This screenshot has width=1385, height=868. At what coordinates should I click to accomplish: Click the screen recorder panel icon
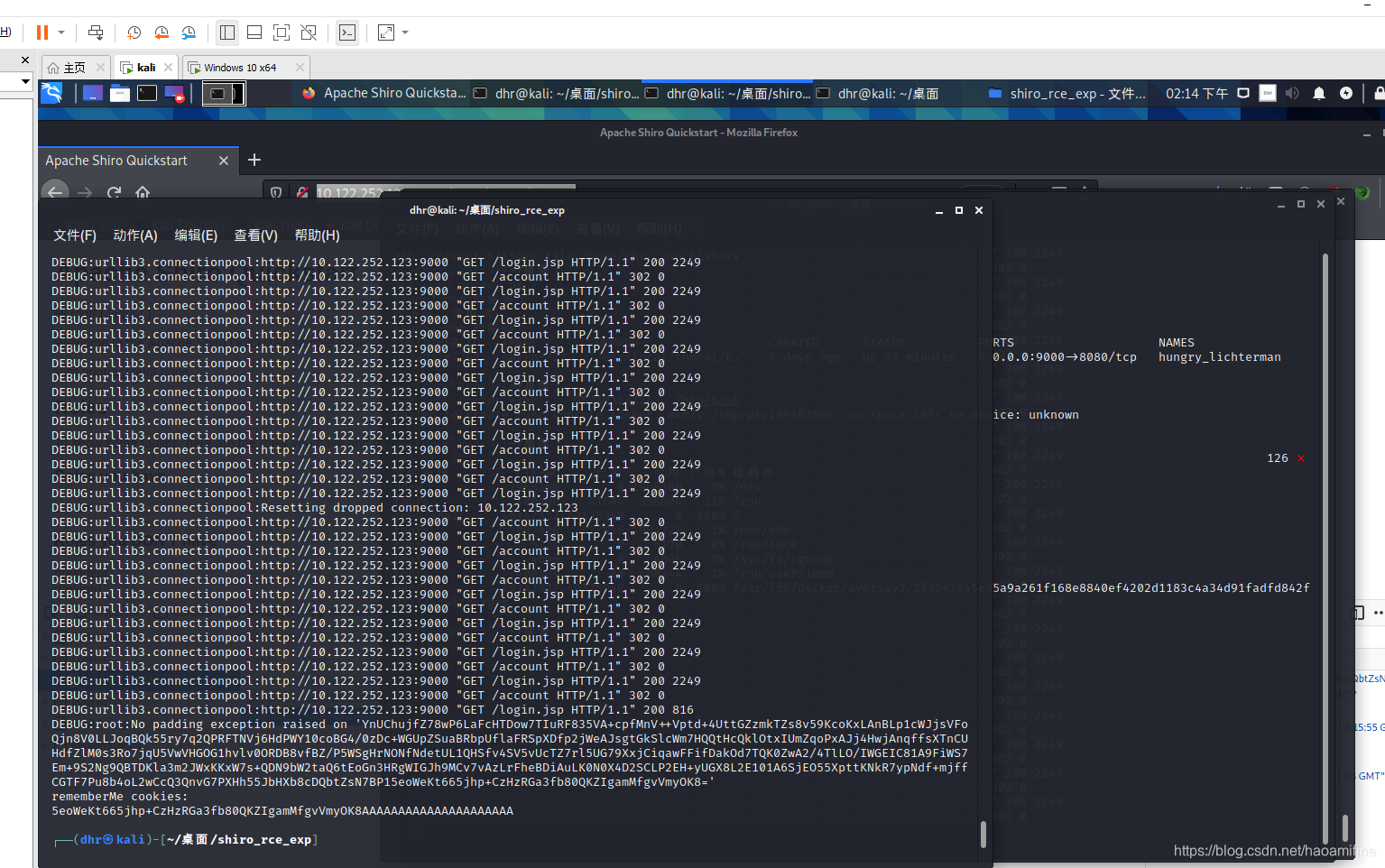[175, 93]
